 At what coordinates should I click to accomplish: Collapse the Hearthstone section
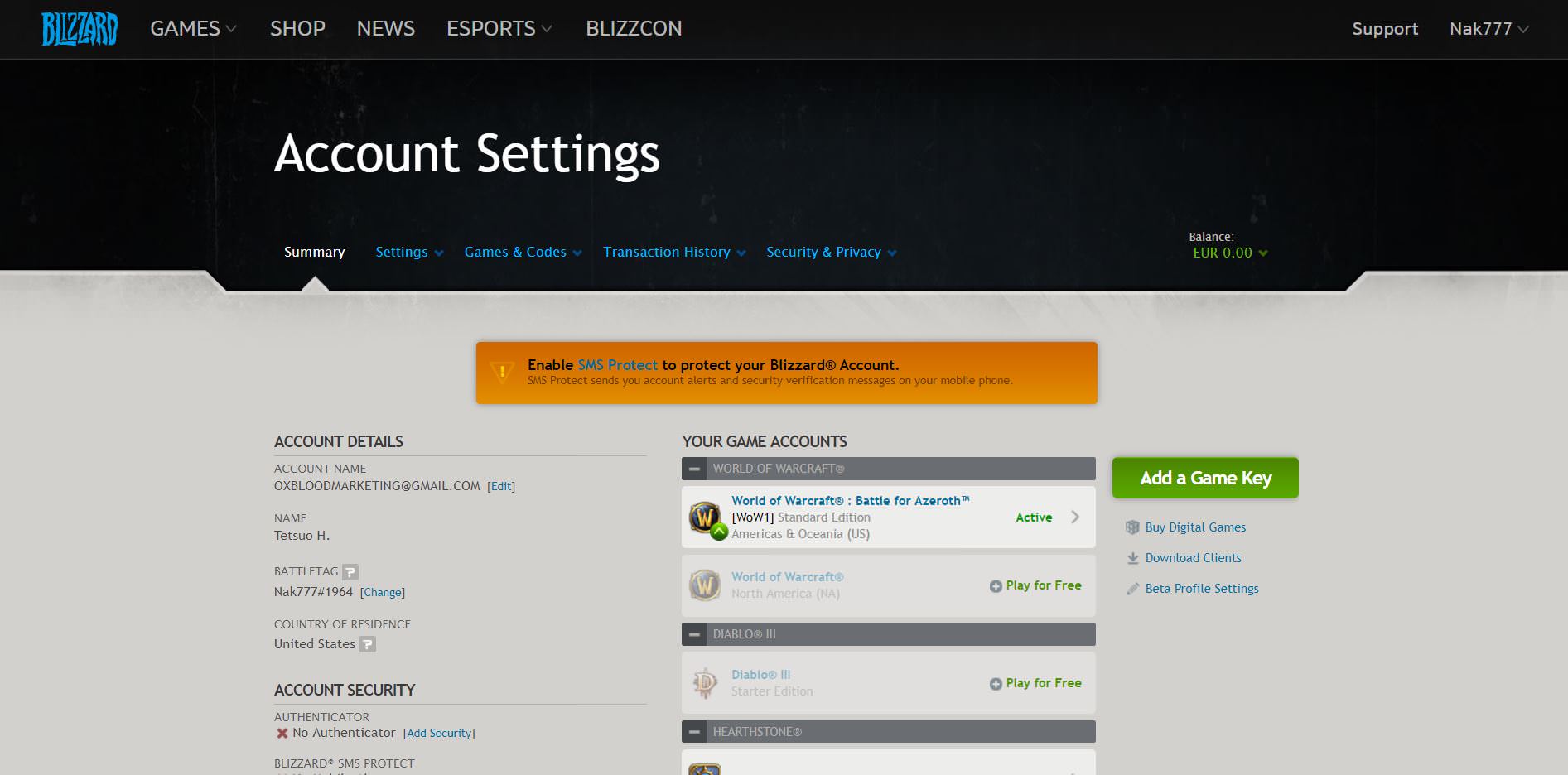tap(694, 732)
